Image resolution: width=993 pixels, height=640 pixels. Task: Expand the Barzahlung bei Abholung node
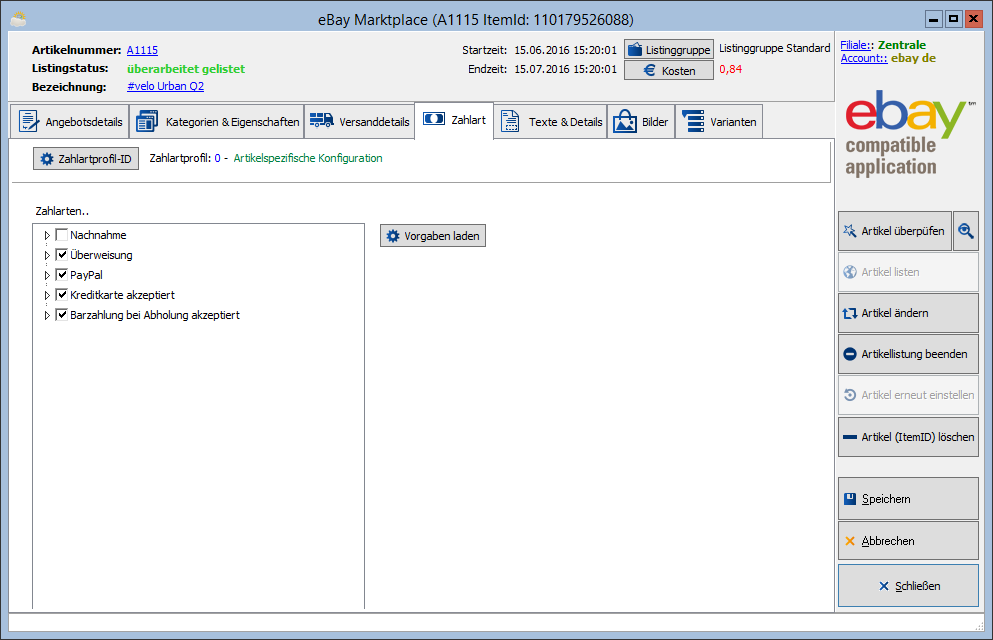[47, 315]
